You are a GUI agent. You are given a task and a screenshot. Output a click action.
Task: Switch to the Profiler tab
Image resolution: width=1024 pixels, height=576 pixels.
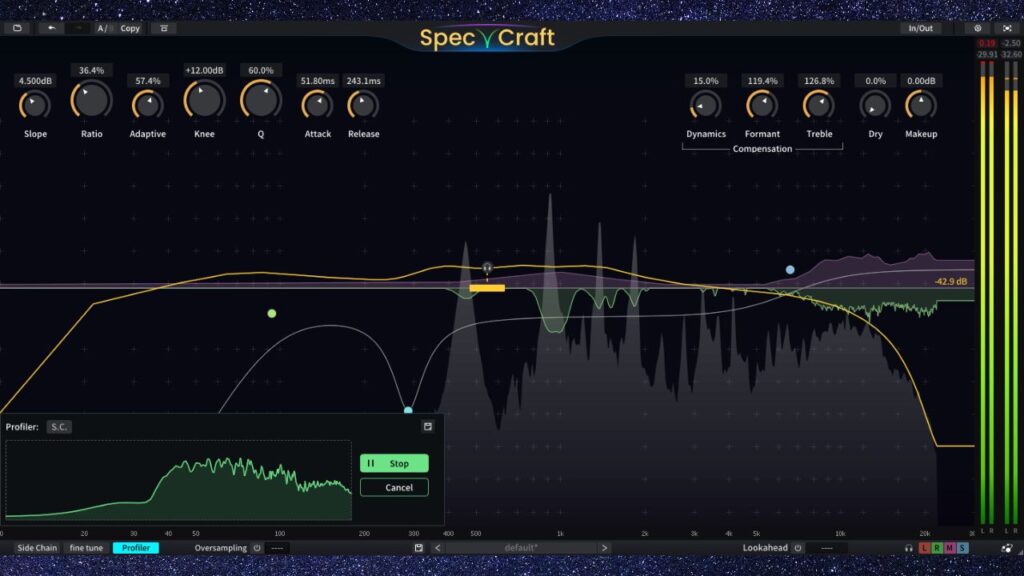[136, 548]
